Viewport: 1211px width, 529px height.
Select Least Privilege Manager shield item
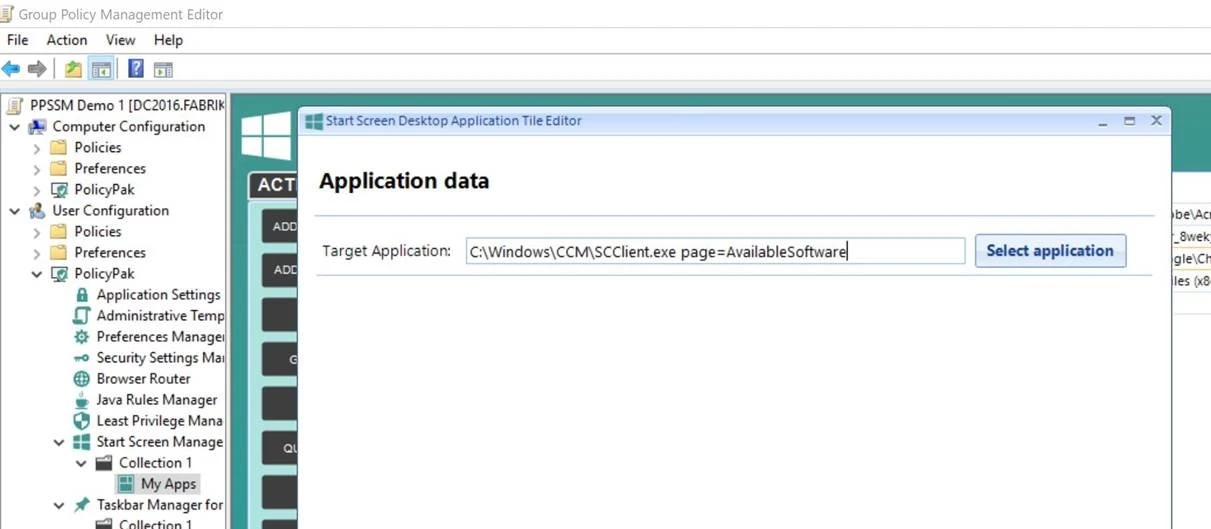click(159, 421)
